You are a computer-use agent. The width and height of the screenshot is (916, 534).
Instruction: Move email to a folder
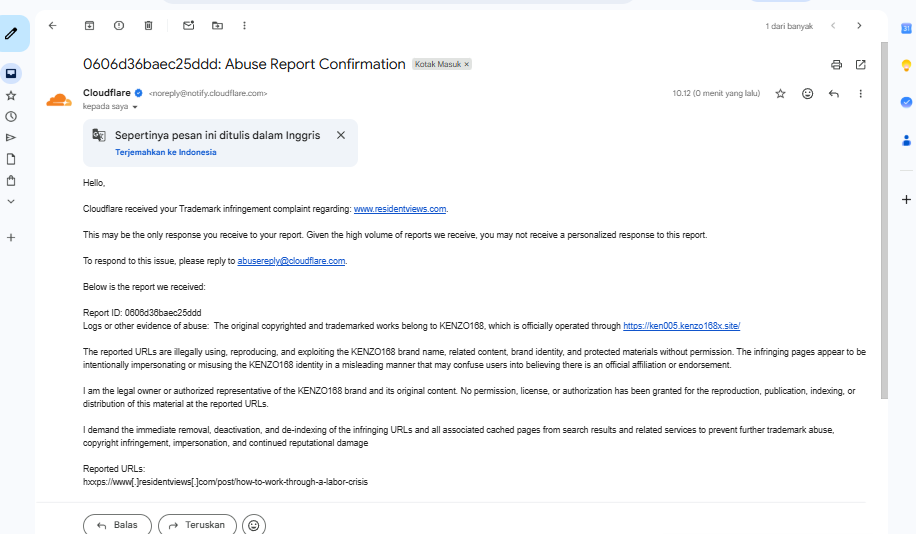coord(217,26)
